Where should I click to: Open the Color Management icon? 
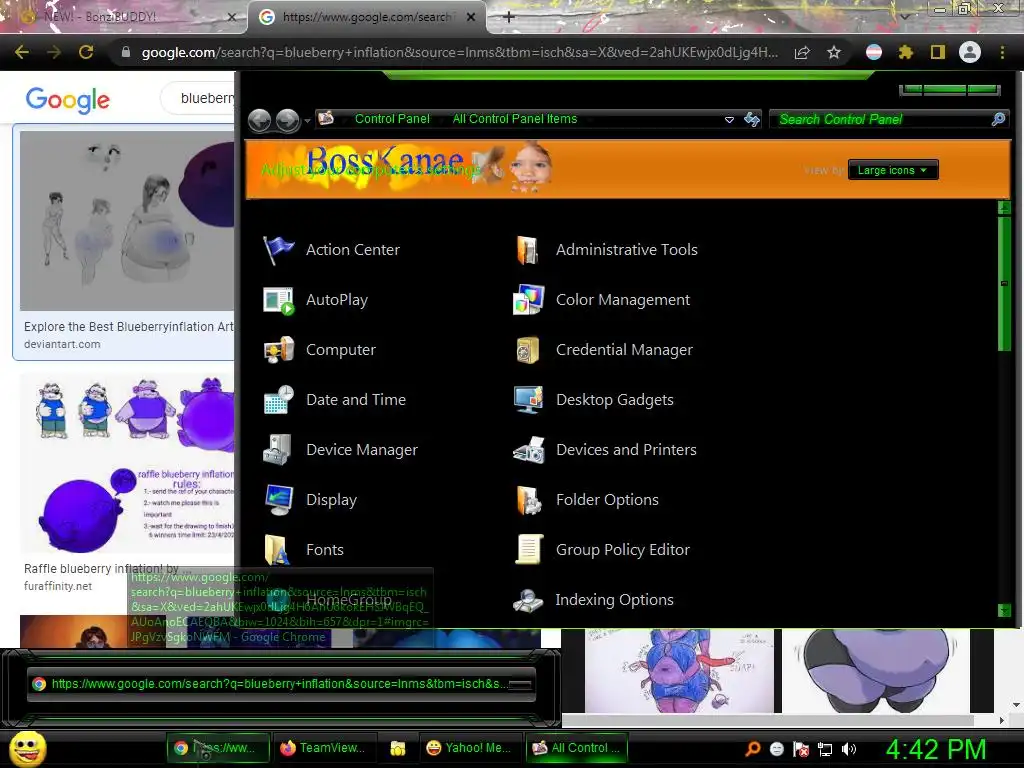(x=528, y=300)
